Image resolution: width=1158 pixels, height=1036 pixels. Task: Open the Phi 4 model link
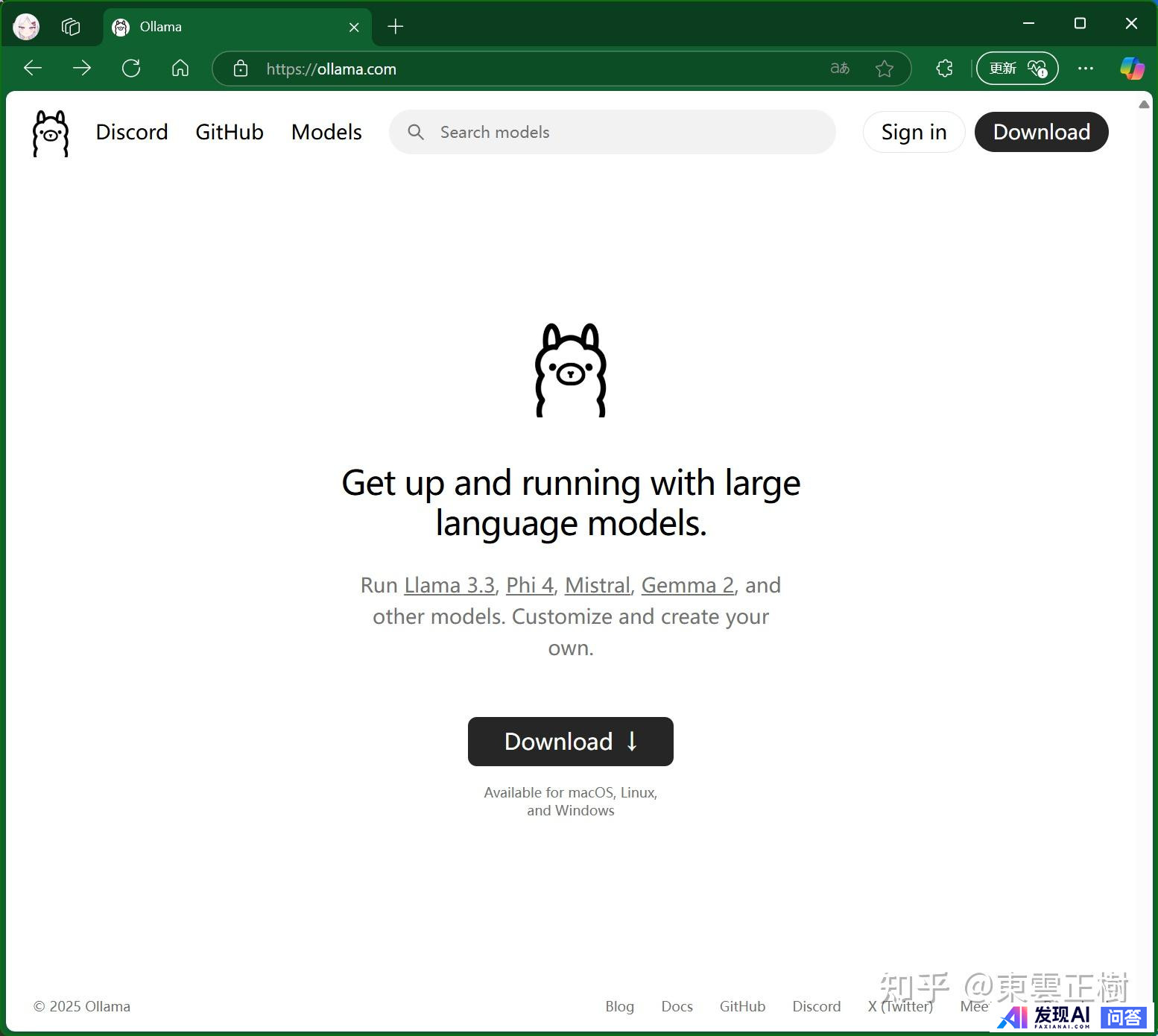tap(530, 585)
